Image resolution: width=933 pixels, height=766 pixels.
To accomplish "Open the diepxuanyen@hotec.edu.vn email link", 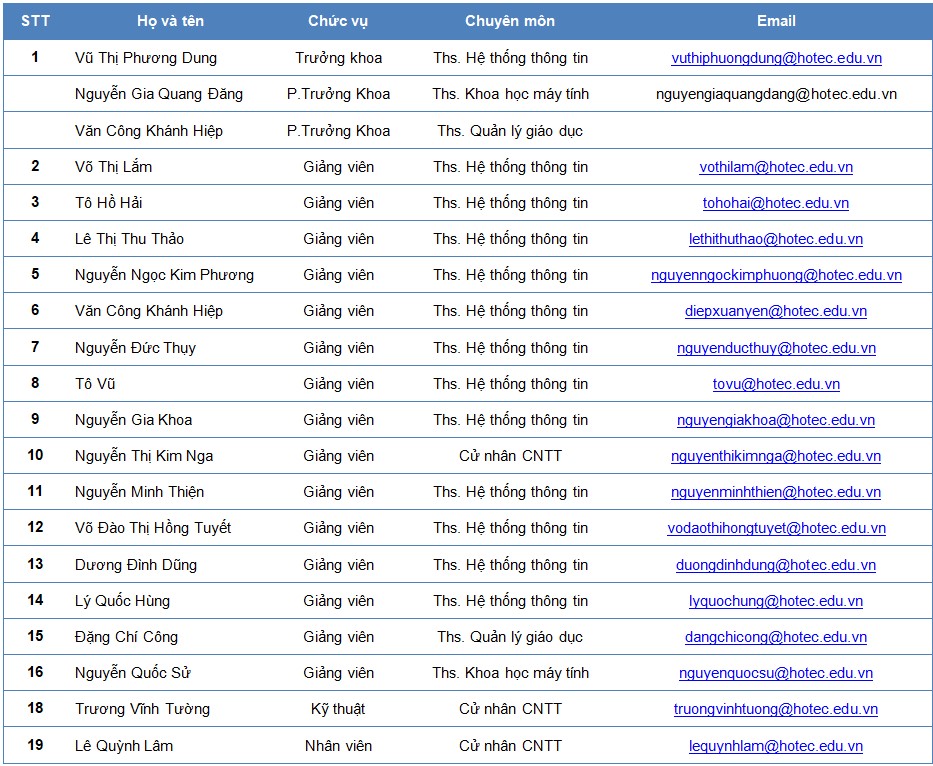I will coord(776,311).
